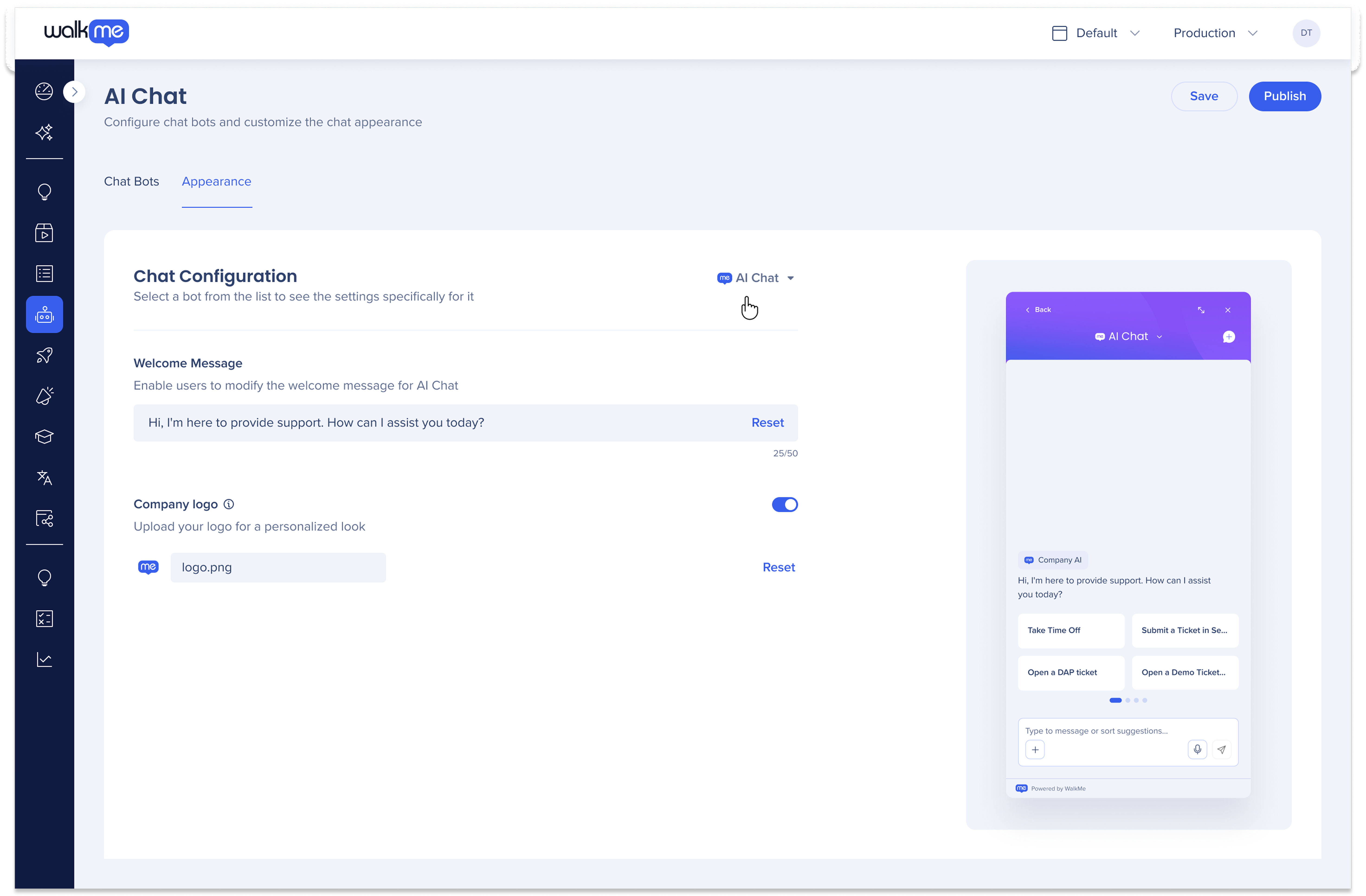Open the checklist X icon in sidebar
1366x896 pixels.
point(44,618)
